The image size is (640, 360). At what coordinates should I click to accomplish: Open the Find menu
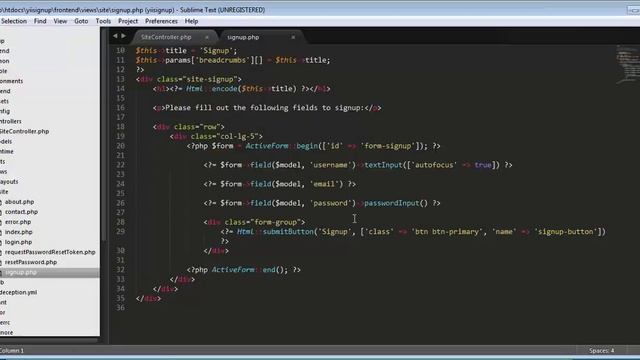[40, 21]
